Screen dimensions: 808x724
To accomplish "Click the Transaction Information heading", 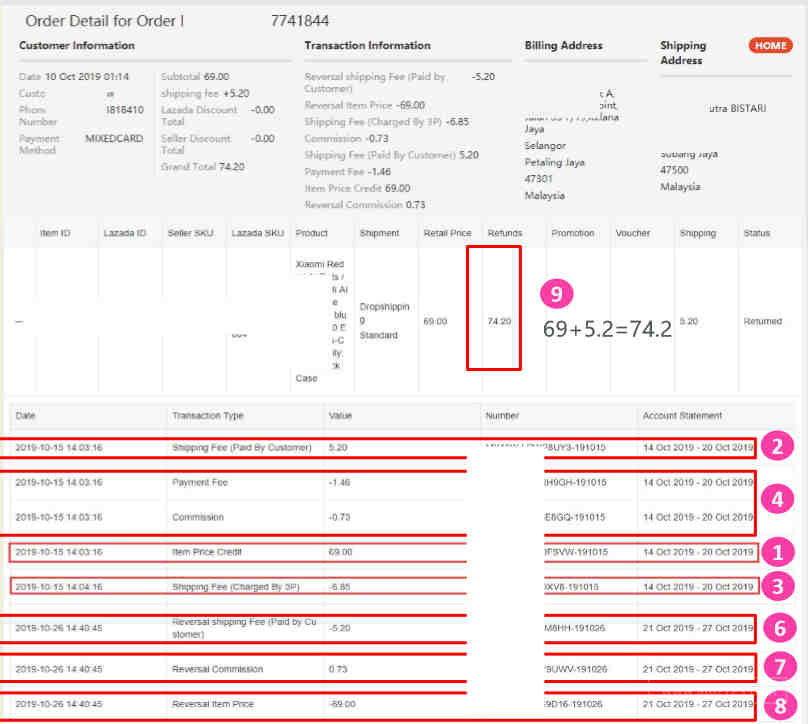I will tap(367, 45).
